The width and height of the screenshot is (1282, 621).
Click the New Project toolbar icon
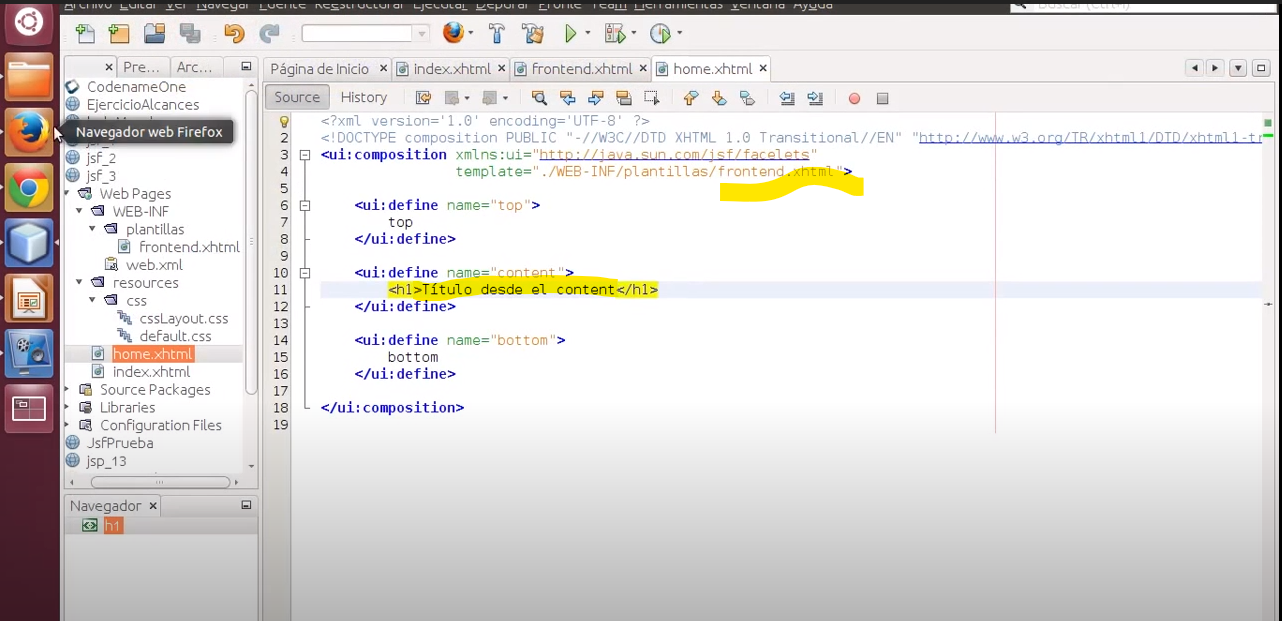pos(119,33)
